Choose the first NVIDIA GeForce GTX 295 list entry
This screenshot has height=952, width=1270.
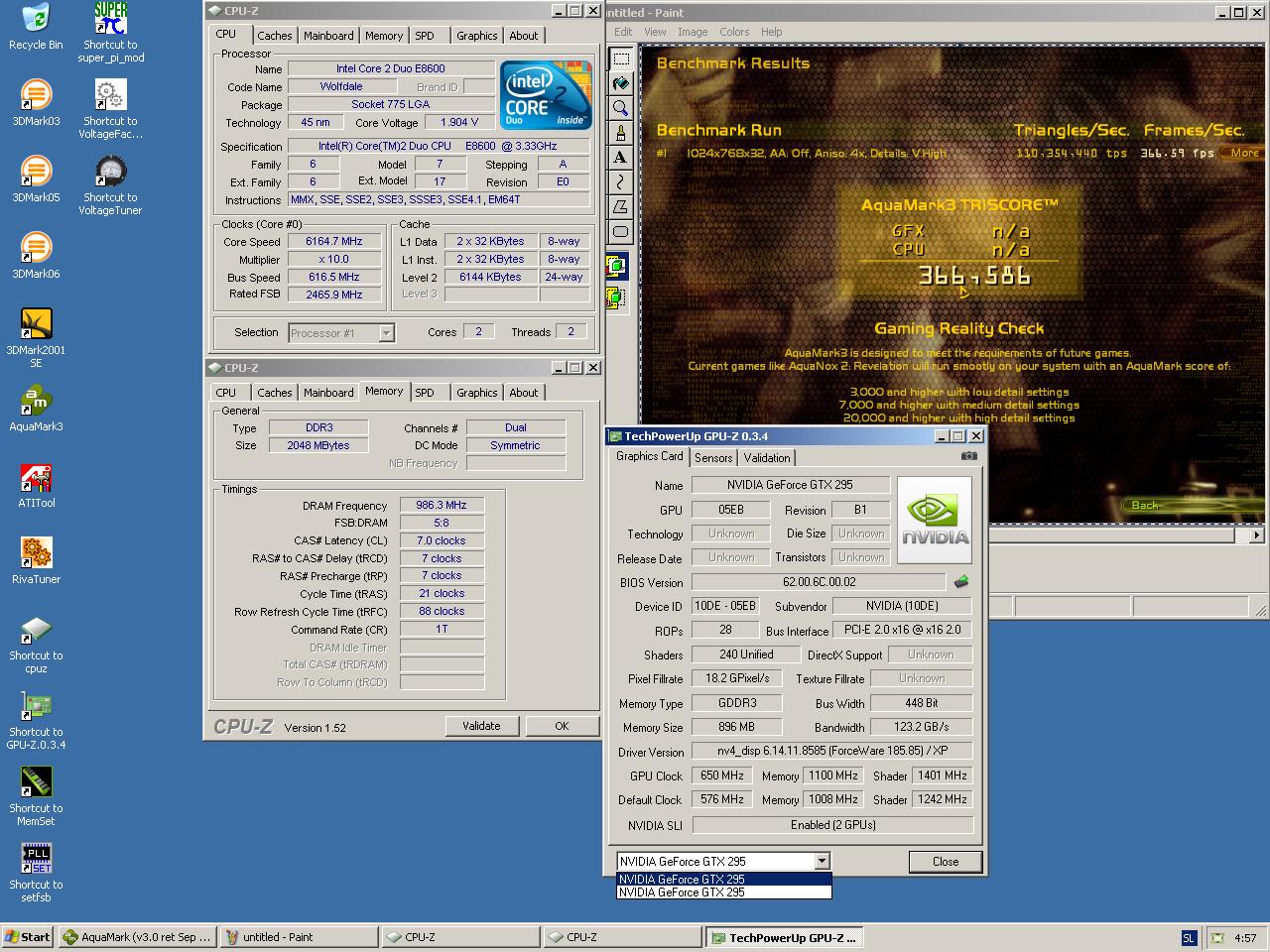click(724, 879)
